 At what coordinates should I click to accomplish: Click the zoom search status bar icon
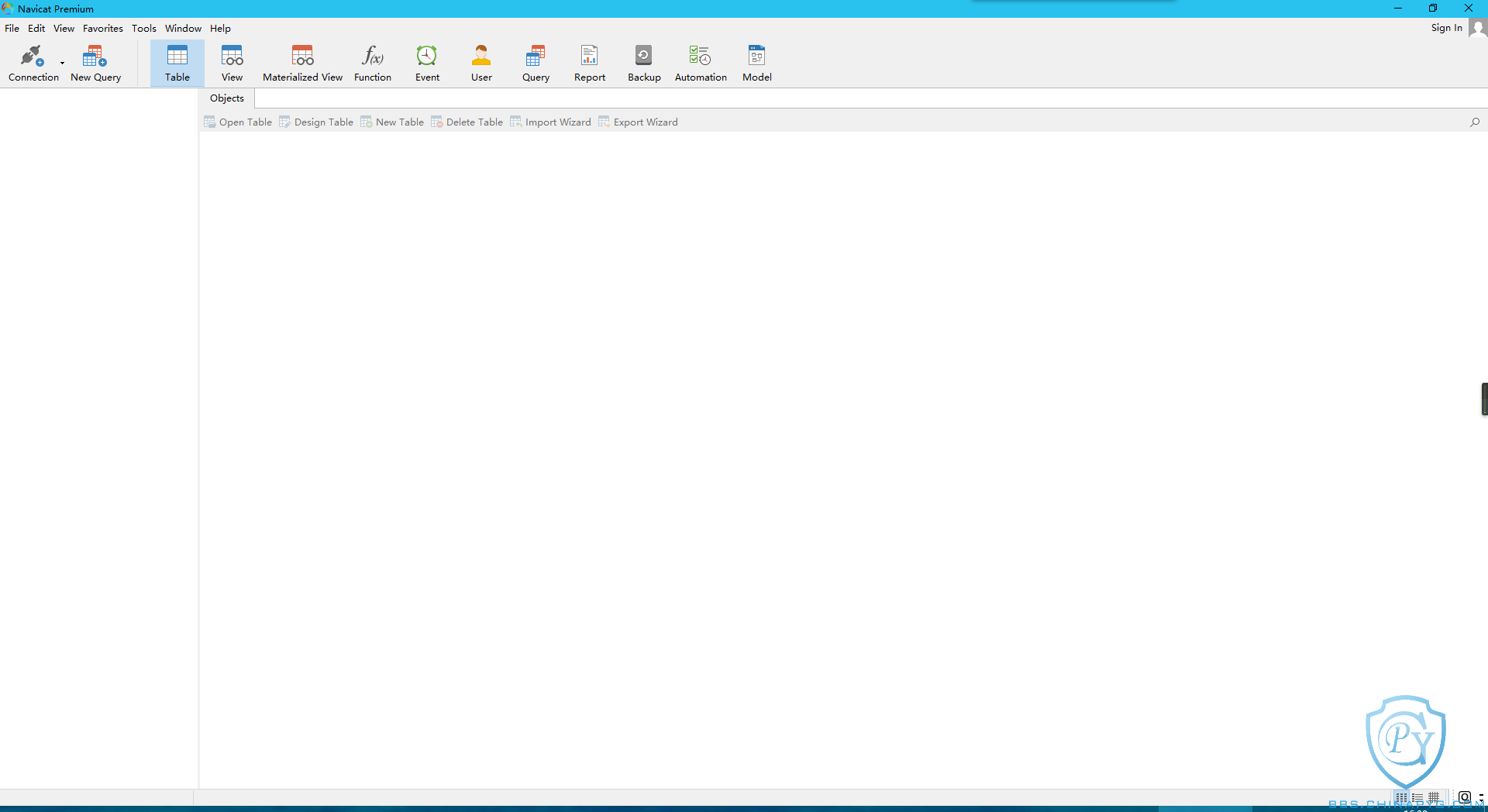click(x=1465, y=797)
